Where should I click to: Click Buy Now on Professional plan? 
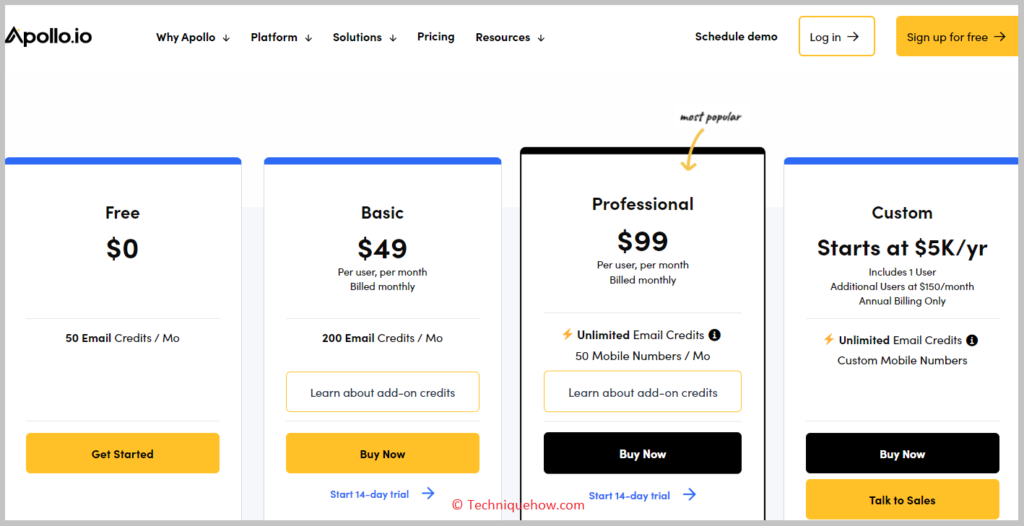[x=643, y=453]
